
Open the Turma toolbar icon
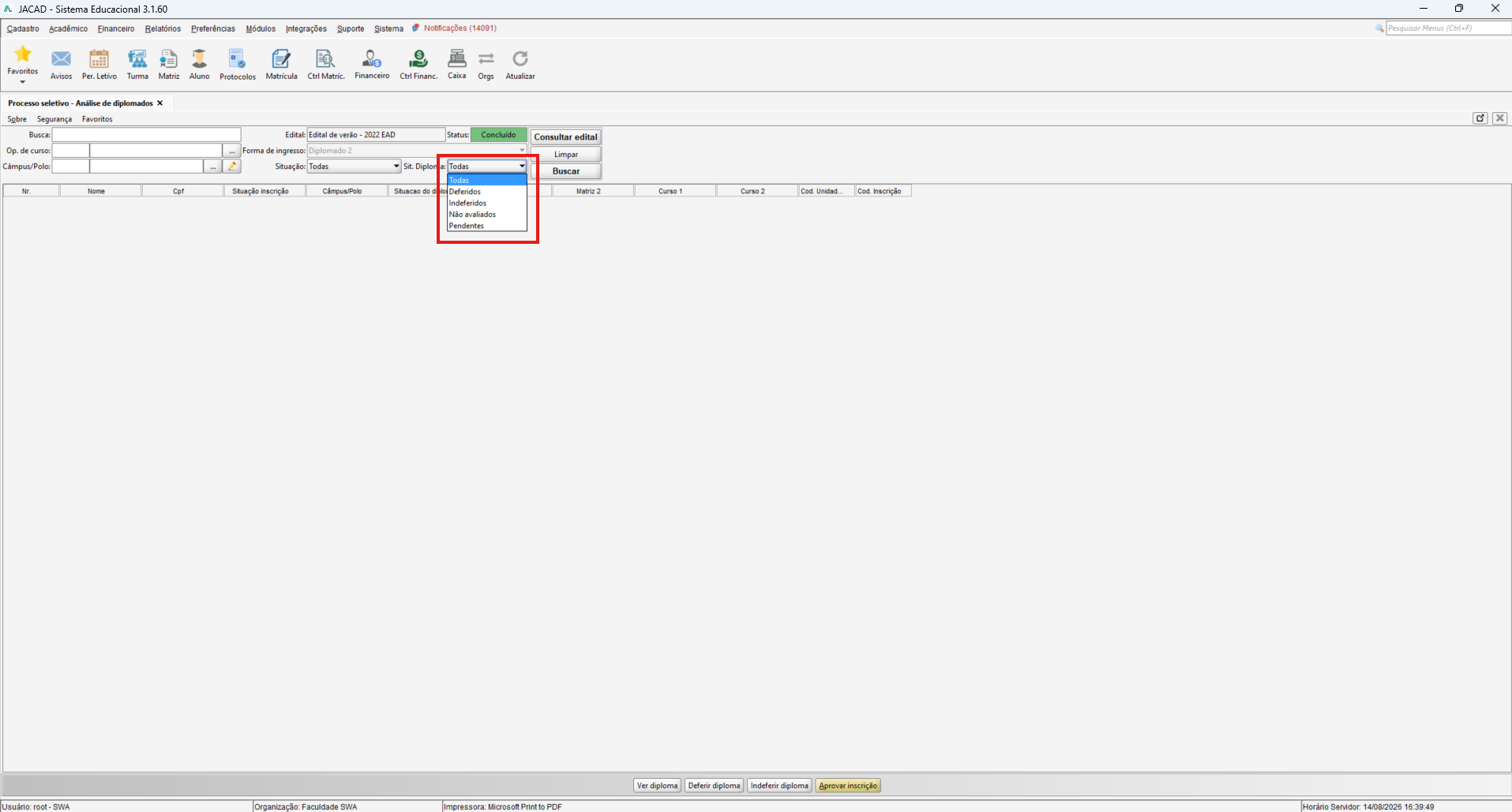[x=137, y=59]
